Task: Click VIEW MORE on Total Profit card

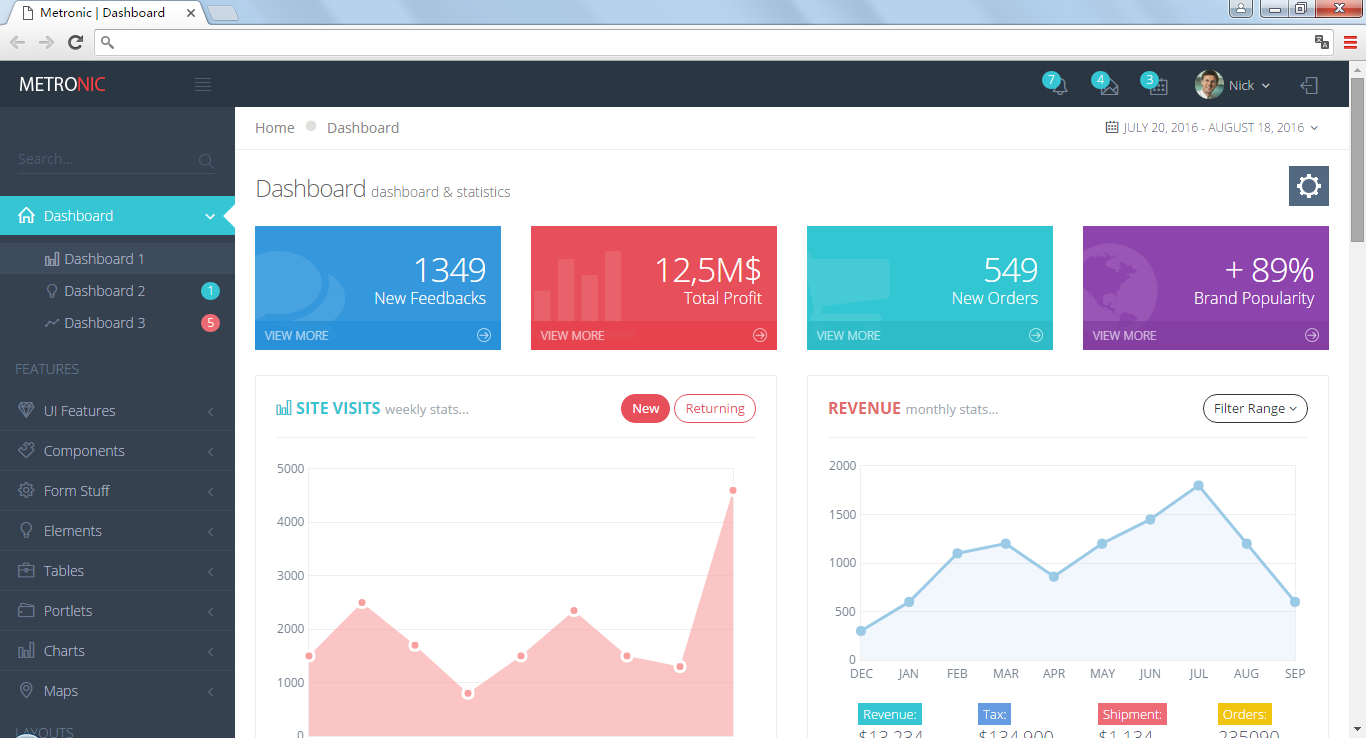Action: point(573,335)
